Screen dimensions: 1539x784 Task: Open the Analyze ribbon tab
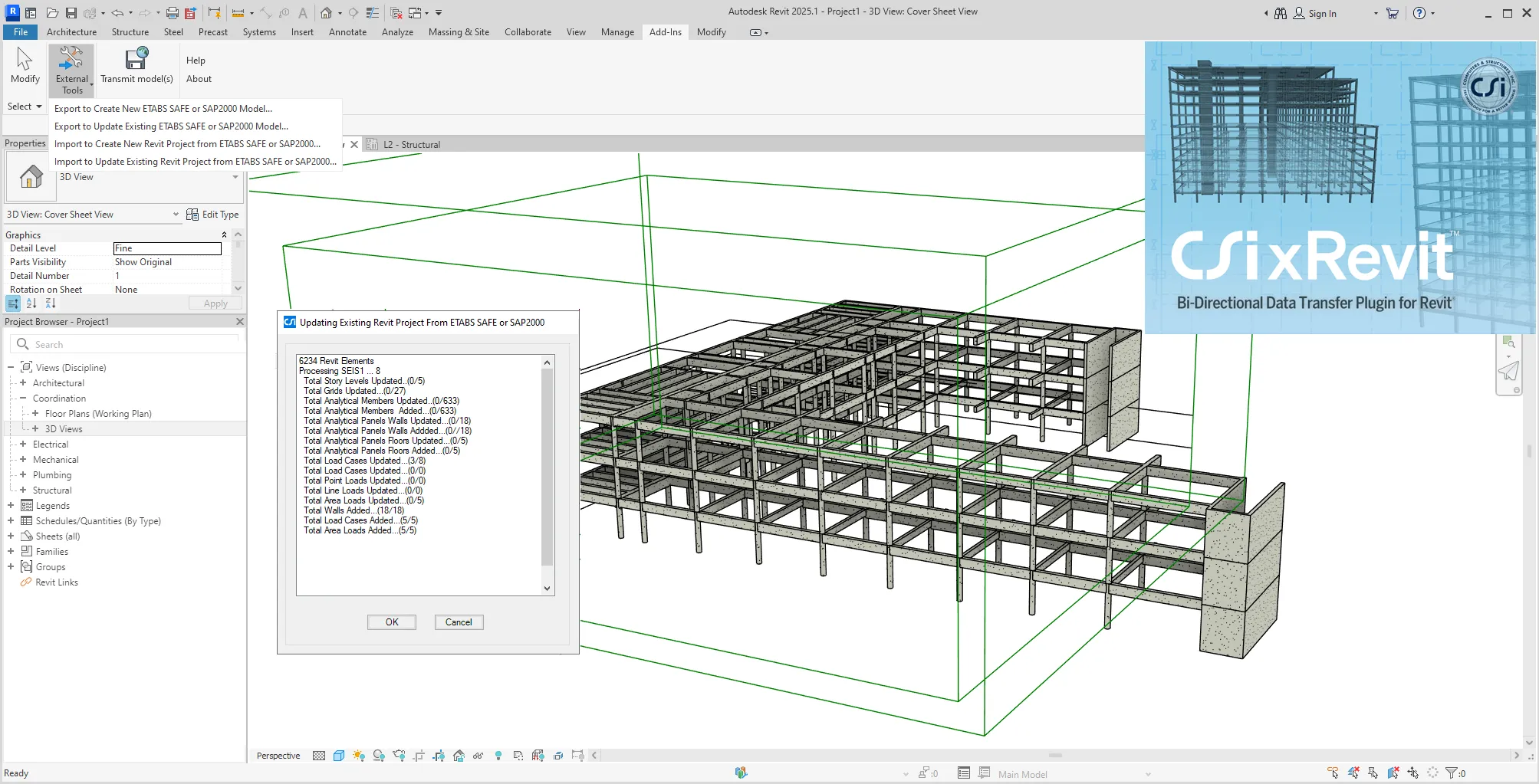(x=397, y=32)
